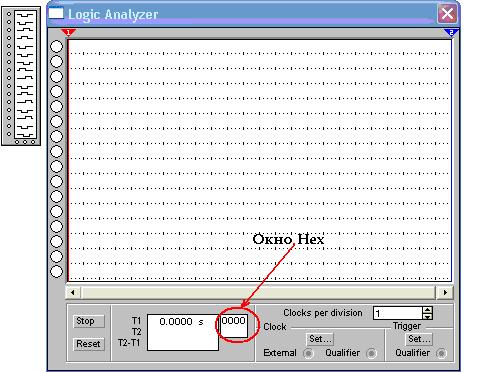499x372 pixels.
Task: Decrease Clocks per division value
Action: click(x=427, y=316)
